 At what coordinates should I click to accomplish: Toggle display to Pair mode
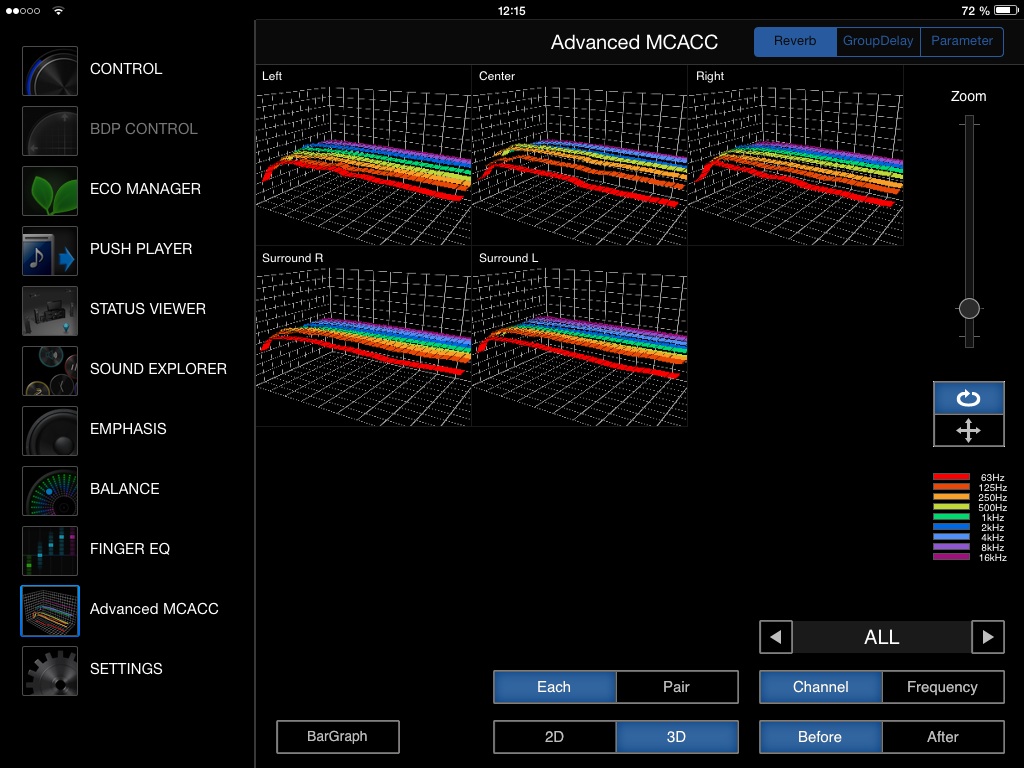pyautogui.click(x=677, y=687)
